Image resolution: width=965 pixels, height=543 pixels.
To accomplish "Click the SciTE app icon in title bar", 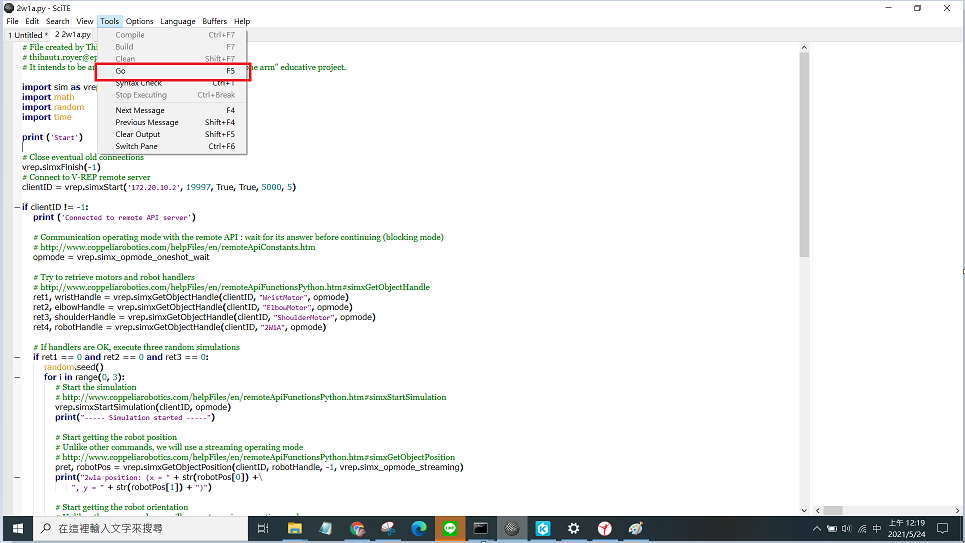I will pos(8,7).
